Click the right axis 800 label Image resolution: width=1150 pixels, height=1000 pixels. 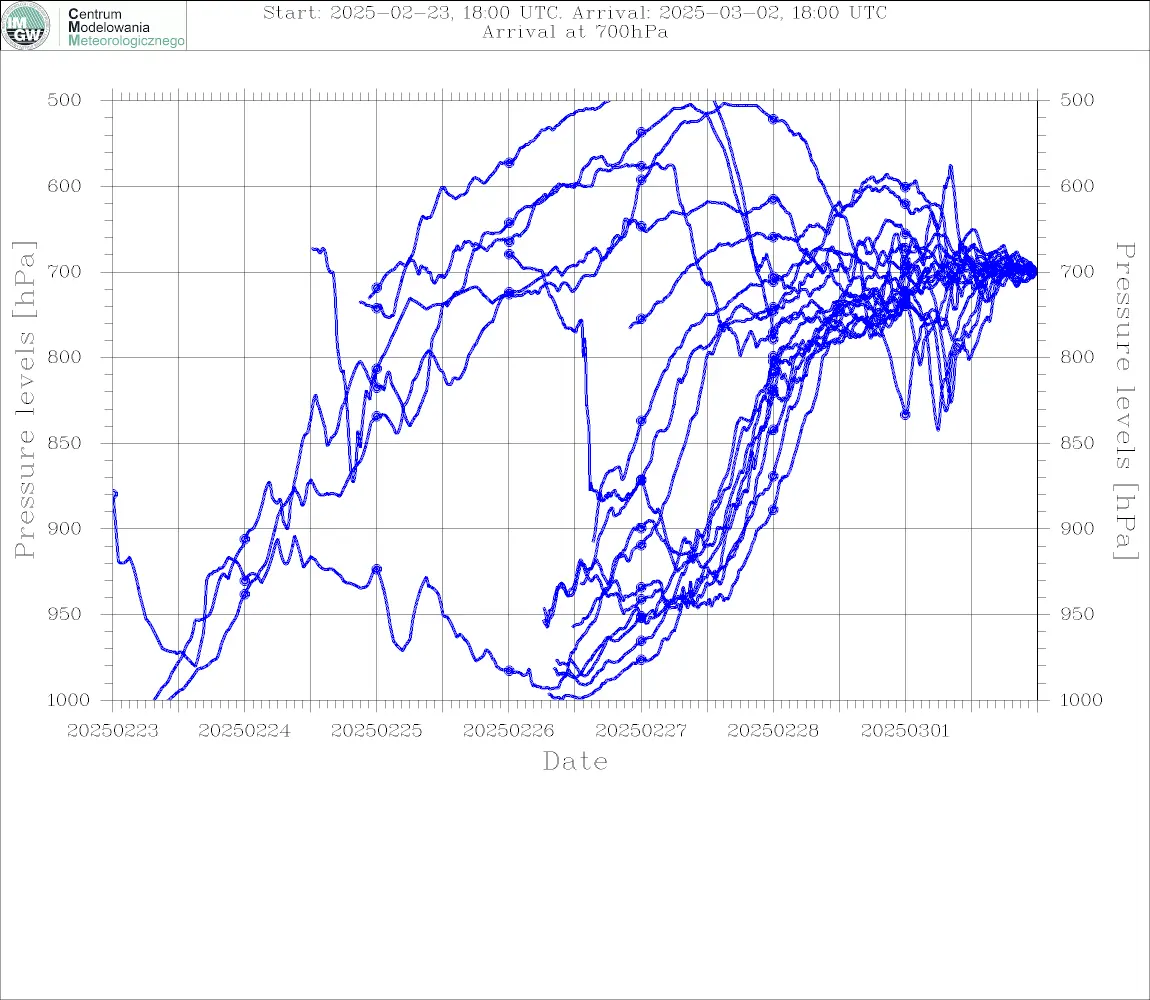[x=1077, y=357]
